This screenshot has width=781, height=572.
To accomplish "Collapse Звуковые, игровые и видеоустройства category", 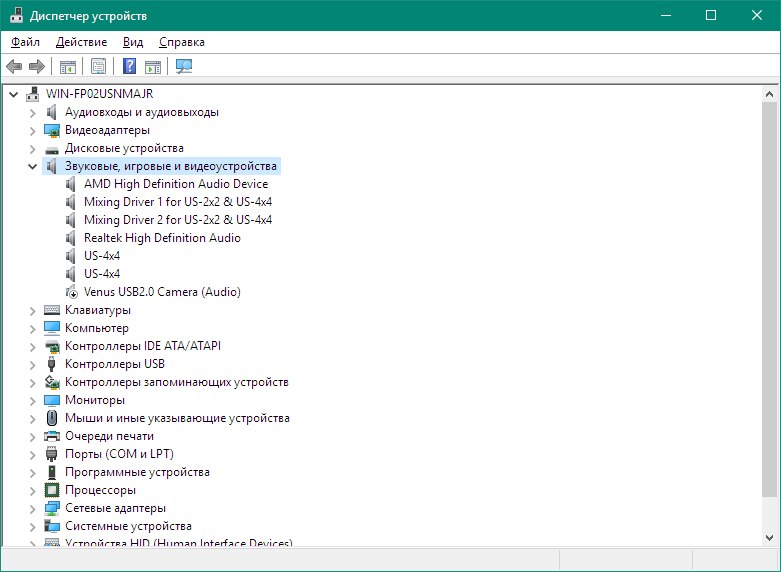I will [x=32, y=166].
